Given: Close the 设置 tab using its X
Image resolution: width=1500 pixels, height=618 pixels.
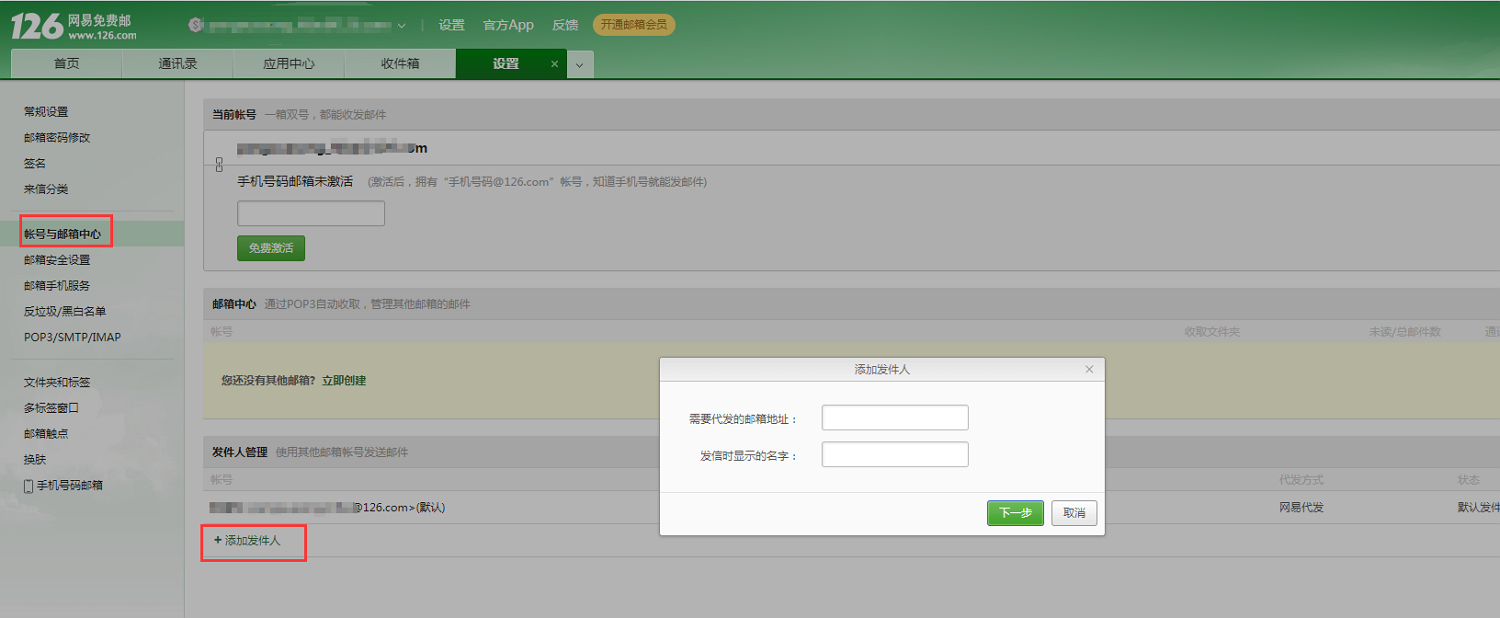Looking at the screenshot, I should [x=555, y=64].
